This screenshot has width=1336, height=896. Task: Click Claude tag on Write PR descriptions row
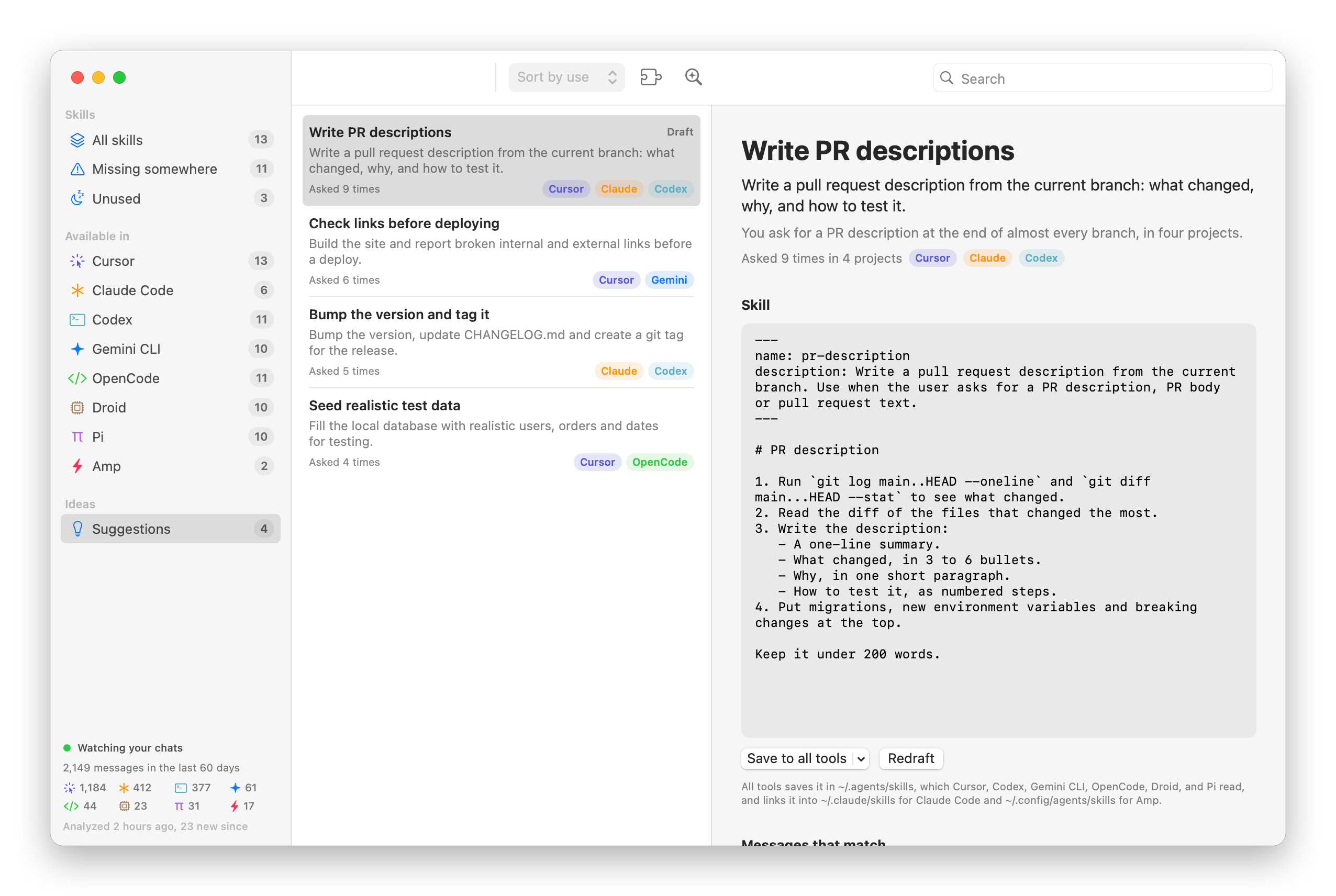(x=619, y=189)
